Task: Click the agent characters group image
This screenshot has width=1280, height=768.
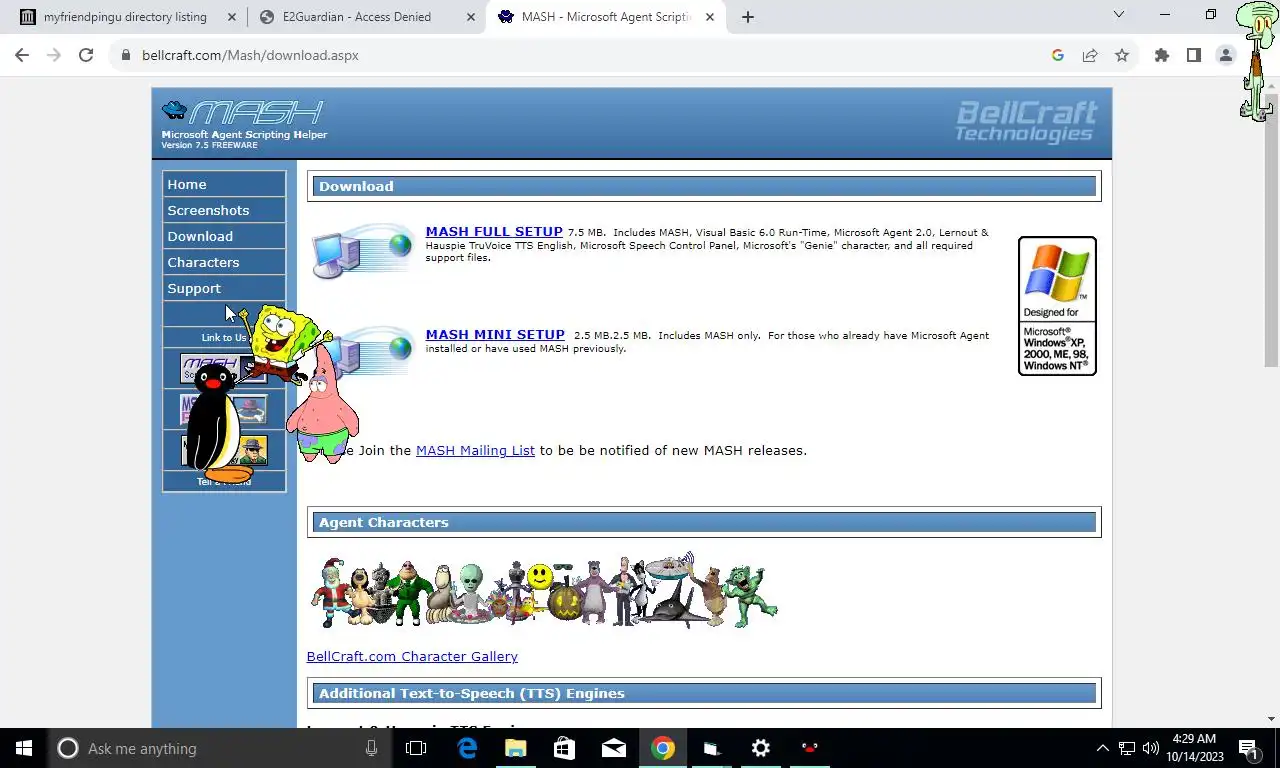Action: [543, 591]
